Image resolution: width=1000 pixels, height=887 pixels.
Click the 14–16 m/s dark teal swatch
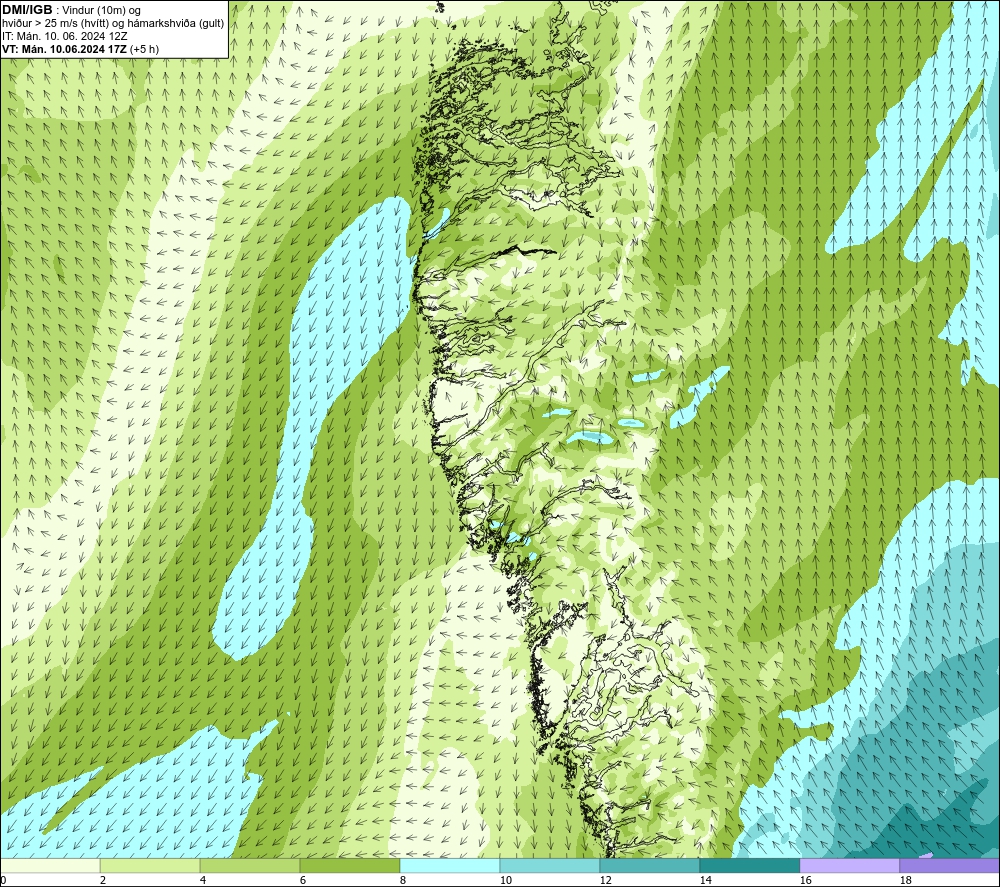click(749, 865)
